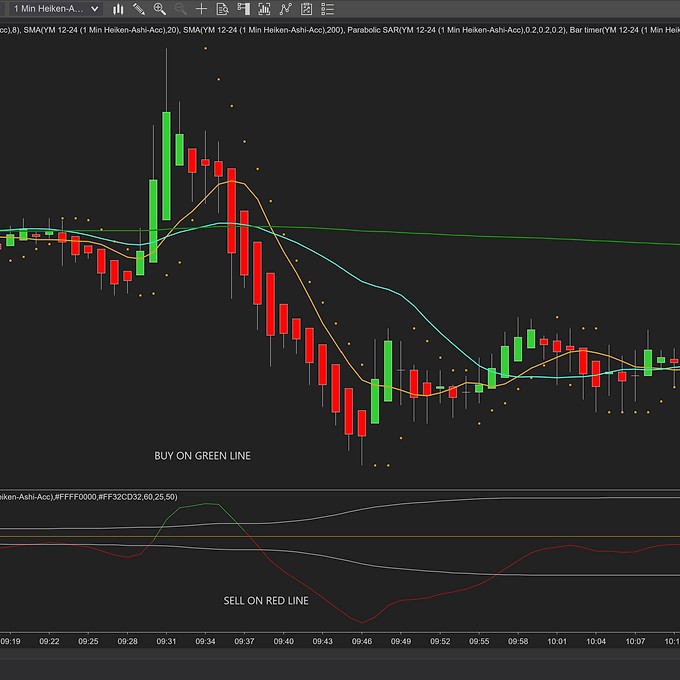680x680 pixels.
Task: Click the 10:07 time axis label
Action: (635, 641)
